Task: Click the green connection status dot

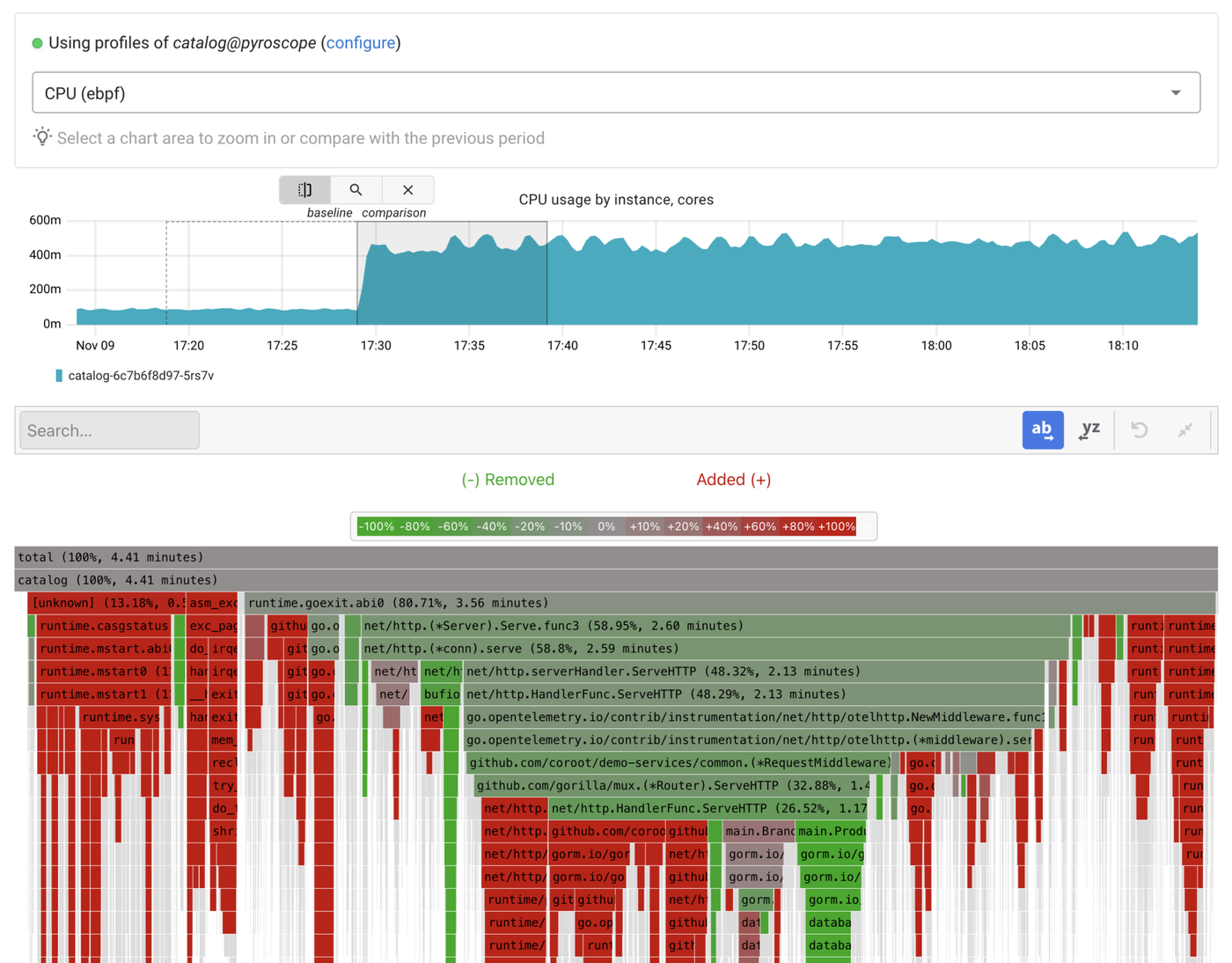Action: (x=38, y=42)
